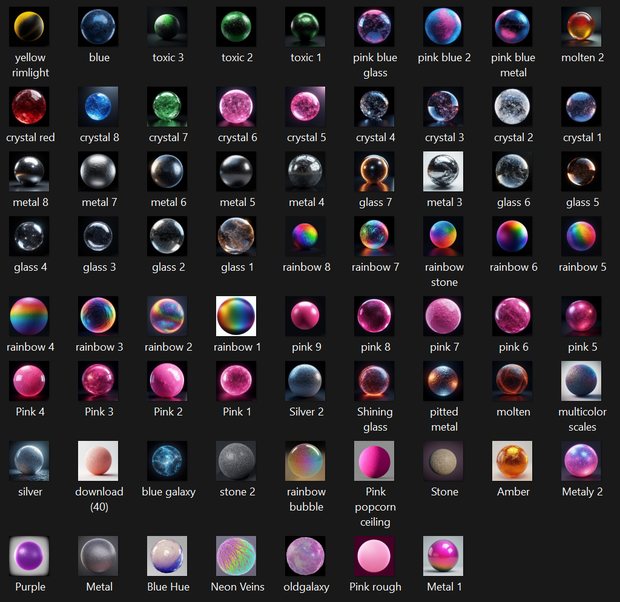Open the blue galaxy sphere file
The image size is (620, 602).
click(x=167, y=461)
